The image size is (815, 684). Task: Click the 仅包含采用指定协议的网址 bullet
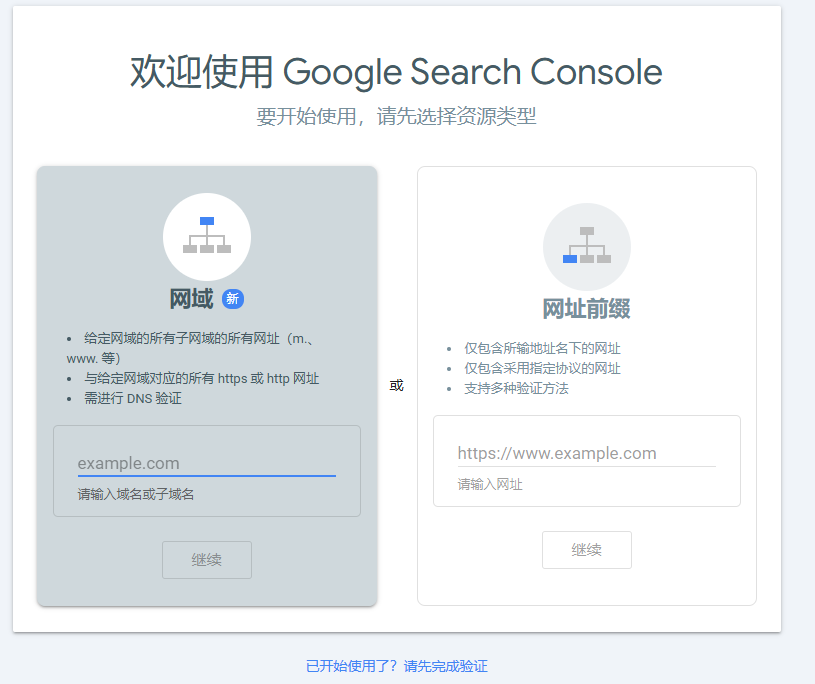542,369
